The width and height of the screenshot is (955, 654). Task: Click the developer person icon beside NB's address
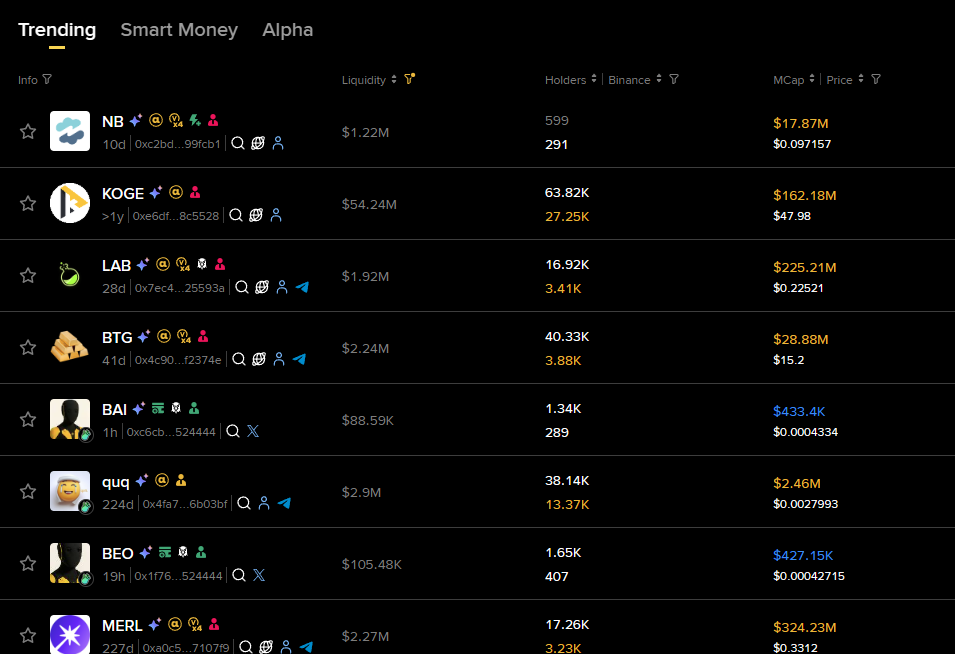point(278,143)
